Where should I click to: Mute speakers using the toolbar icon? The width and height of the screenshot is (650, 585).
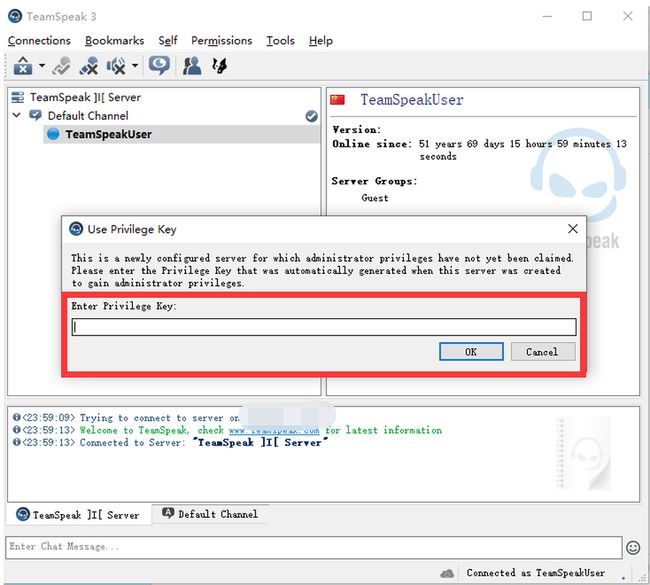[116, 66]
